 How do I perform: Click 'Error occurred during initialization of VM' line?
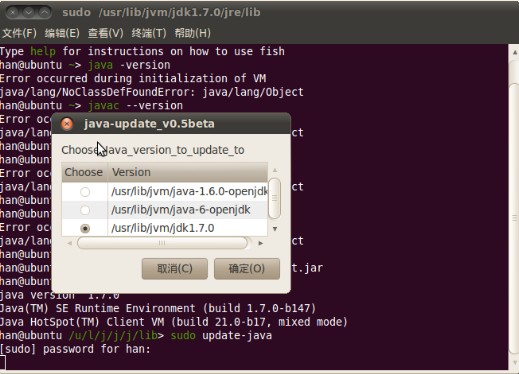click(133, 78)
